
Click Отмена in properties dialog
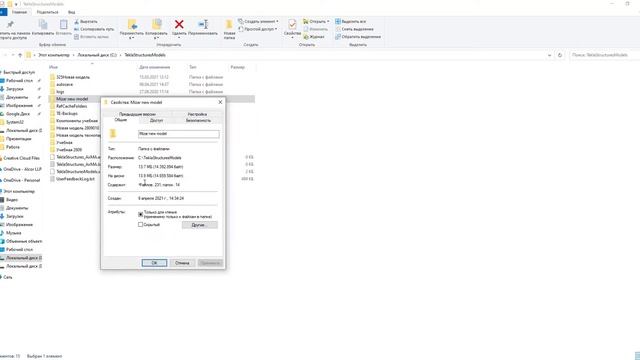pos(182,263)
